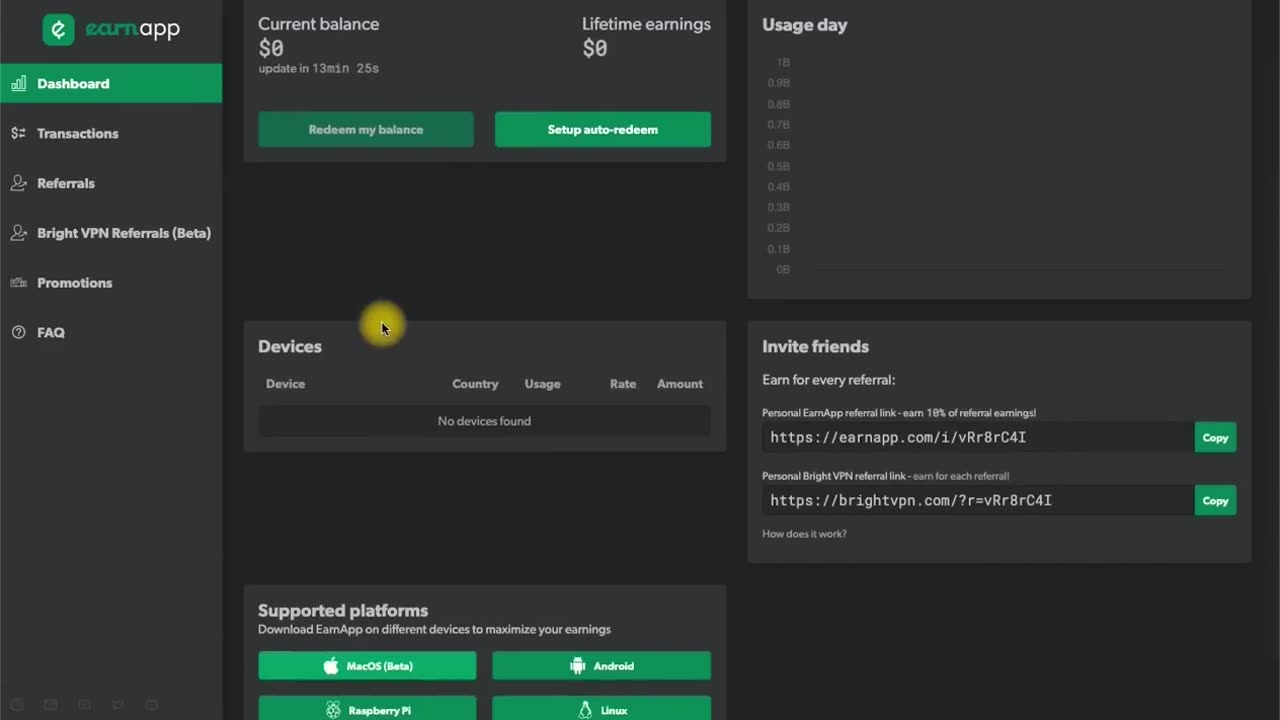Copy the EarnApp referral link

coord(1215,437)
